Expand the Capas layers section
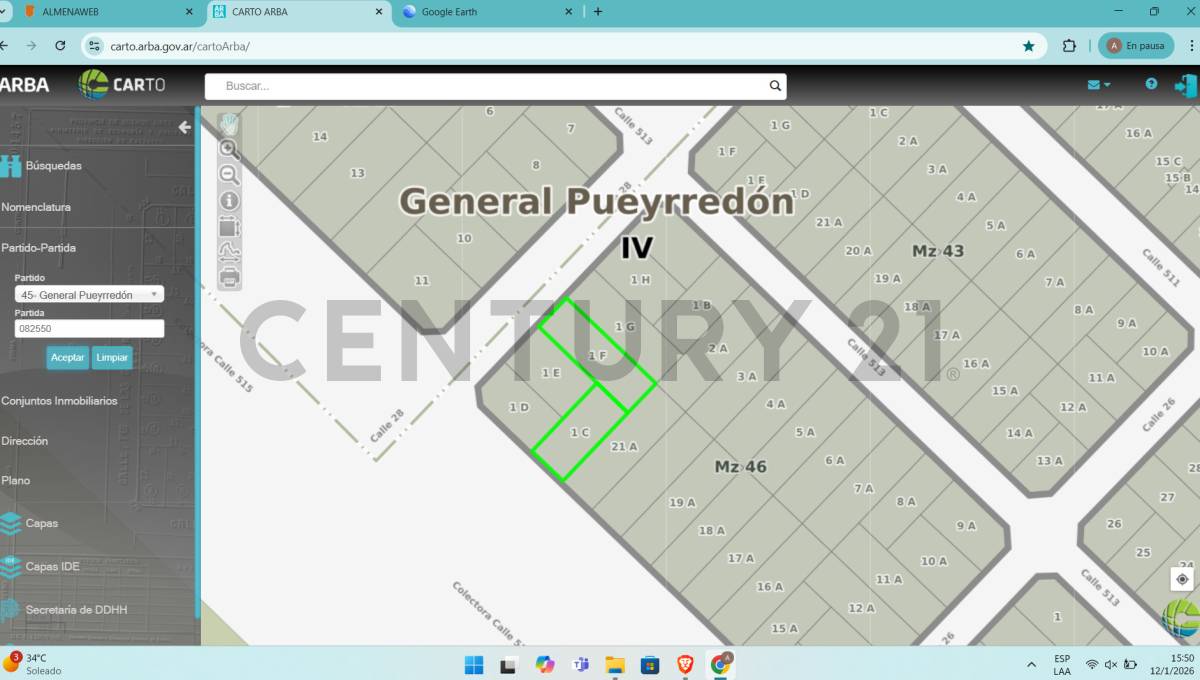Viewport: 1200px width, 680px height. point(41,523)
